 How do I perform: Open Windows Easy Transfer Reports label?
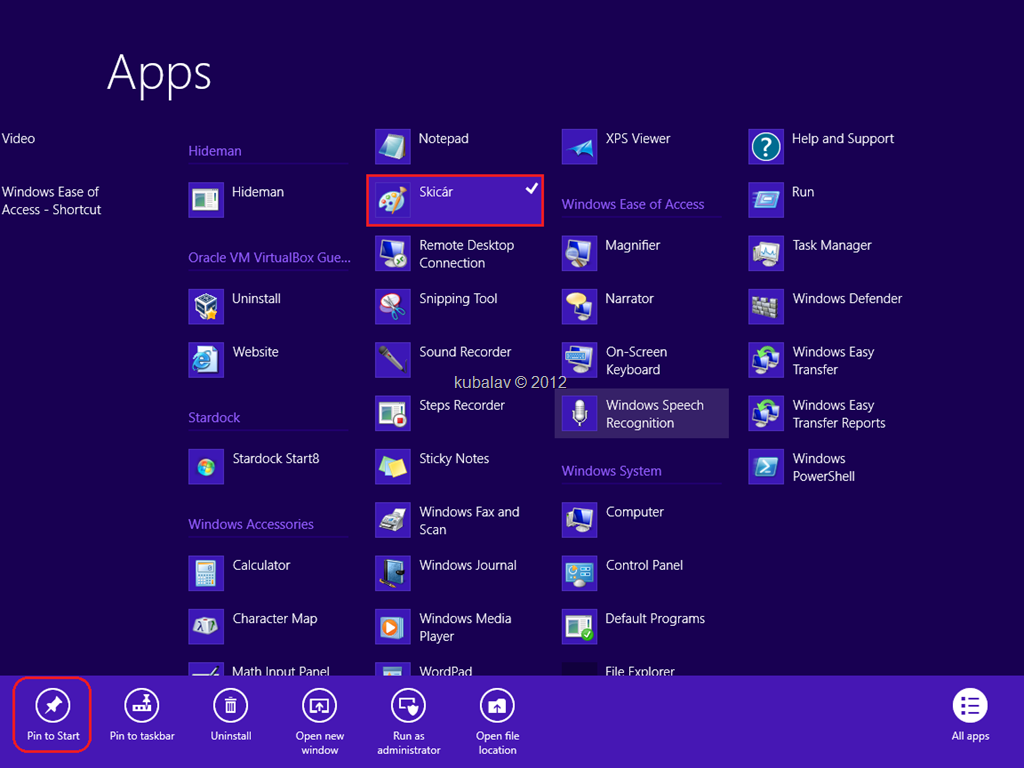(839, 414)
